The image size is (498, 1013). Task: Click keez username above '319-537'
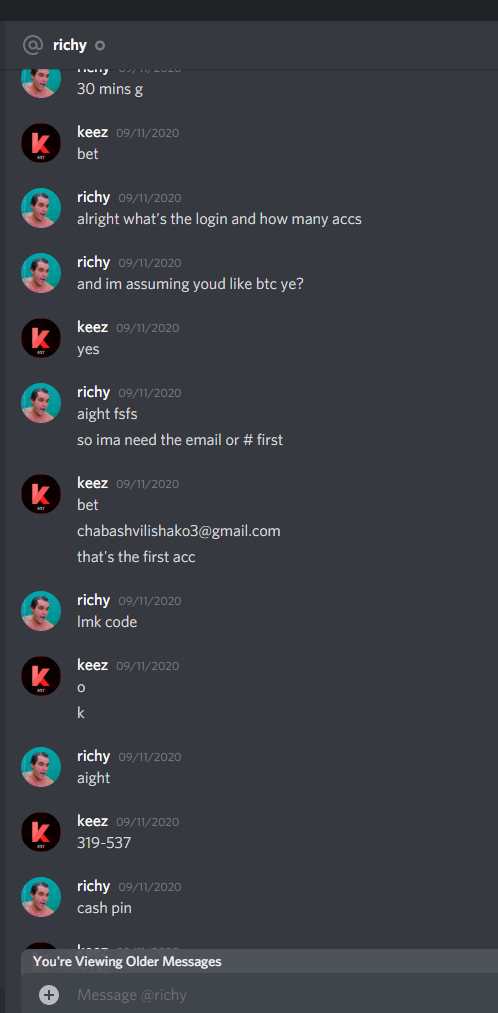92,821
